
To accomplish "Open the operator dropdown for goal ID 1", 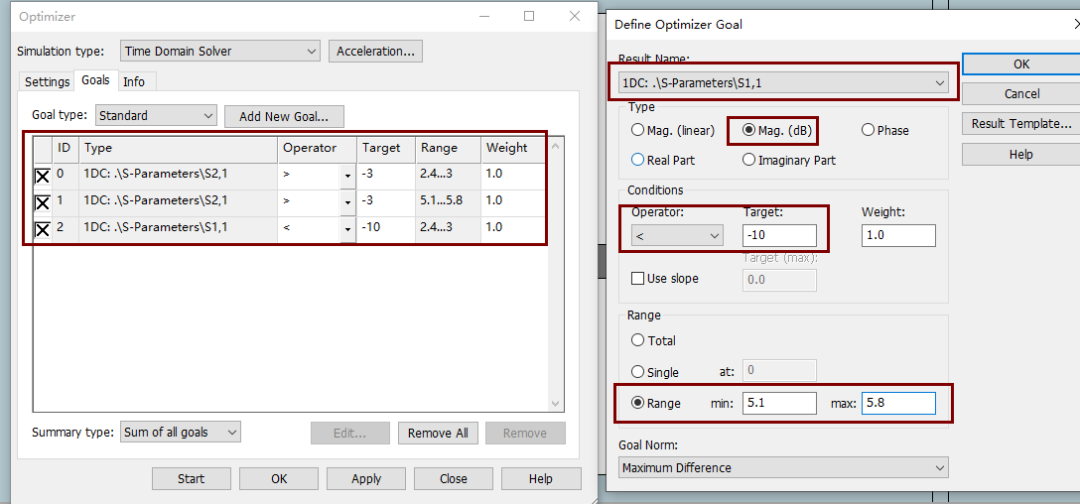I will click(348, 202).
